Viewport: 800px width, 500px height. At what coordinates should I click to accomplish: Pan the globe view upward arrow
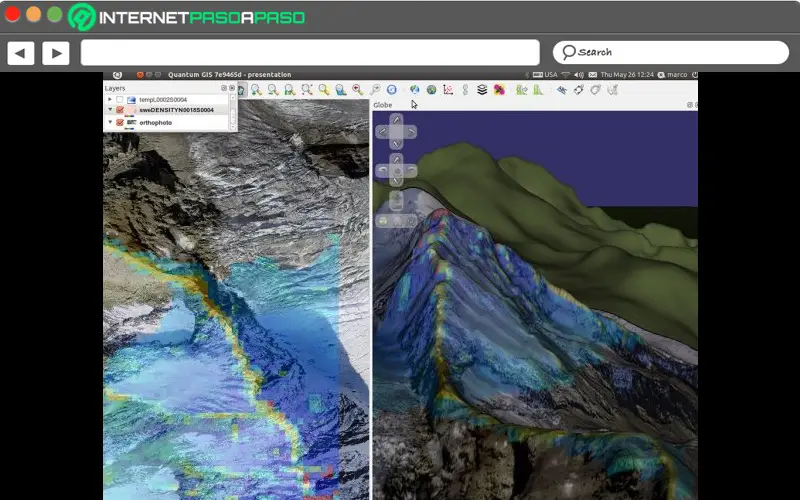pos(396,120)
